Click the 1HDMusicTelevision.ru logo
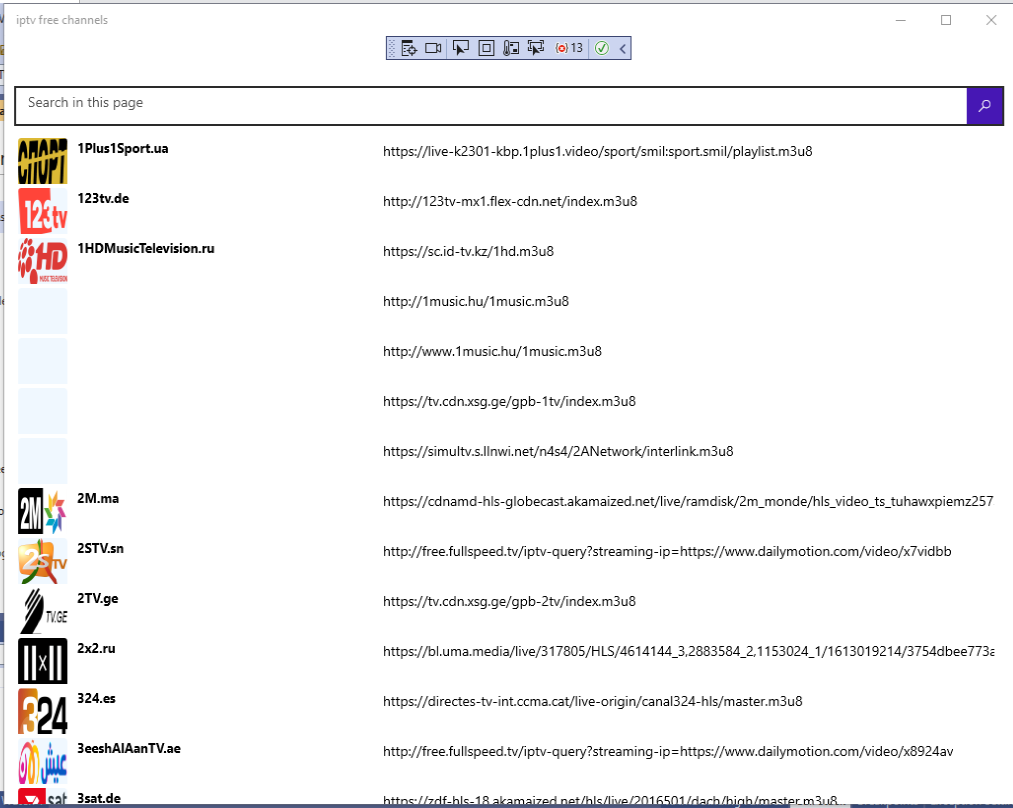This screenshot has width=1013, height=808. [42, 260]
